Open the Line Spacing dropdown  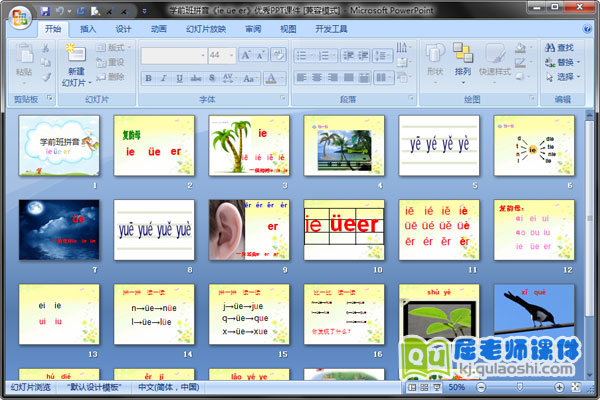(383, 56)
